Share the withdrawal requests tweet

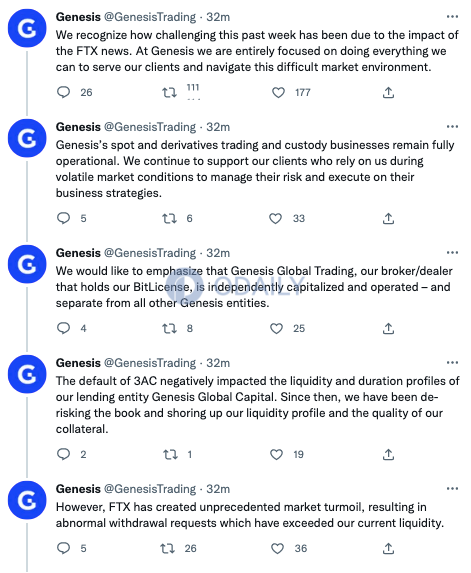coord(388,548)
